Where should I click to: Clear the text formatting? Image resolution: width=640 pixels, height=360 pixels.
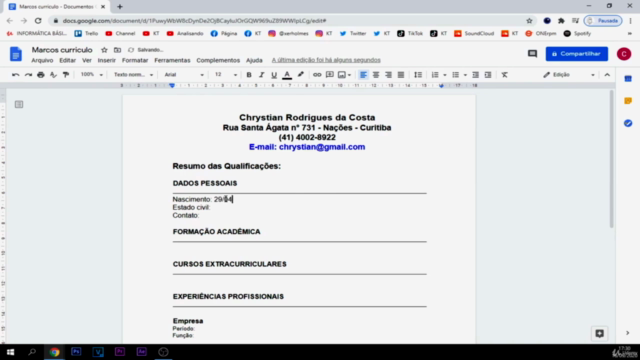(505, 75)
